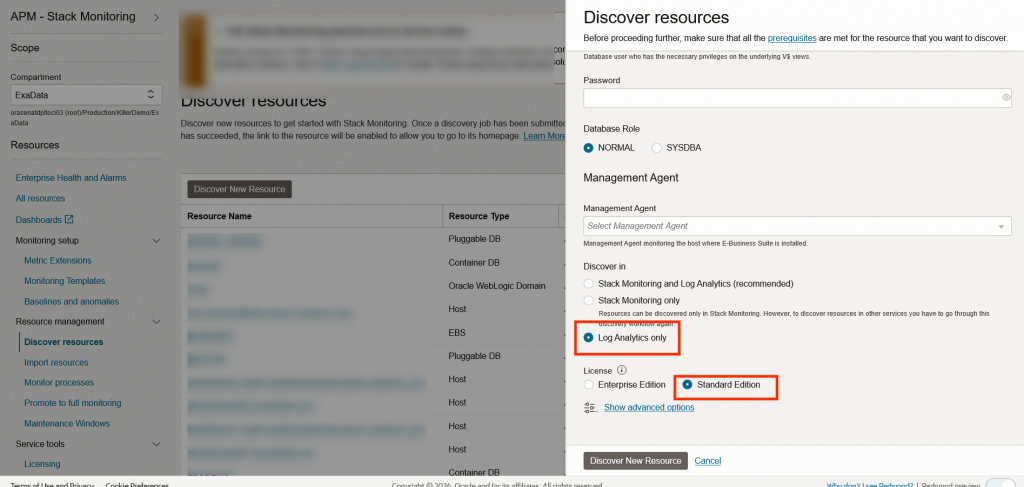
Task: Click the Dashboards external link icon
Action: pyautogui.click(x=69, y=220)
